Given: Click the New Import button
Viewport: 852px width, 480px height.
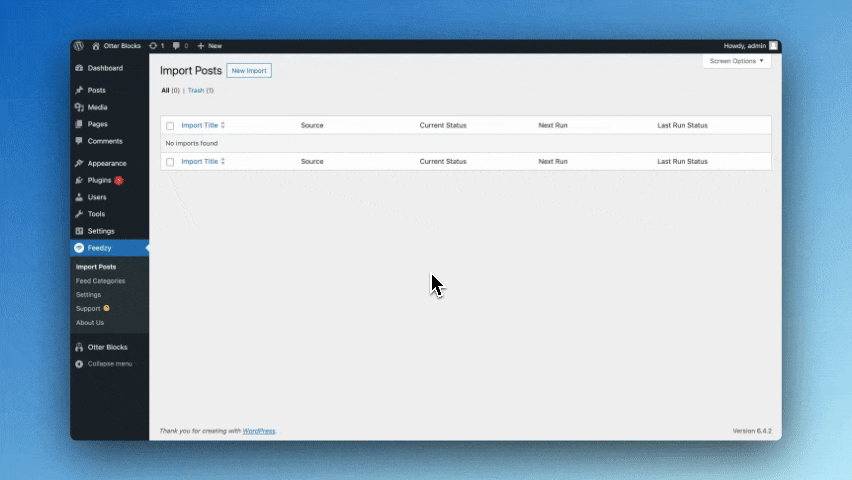Looking at the screenshot, I should point(249,71).
